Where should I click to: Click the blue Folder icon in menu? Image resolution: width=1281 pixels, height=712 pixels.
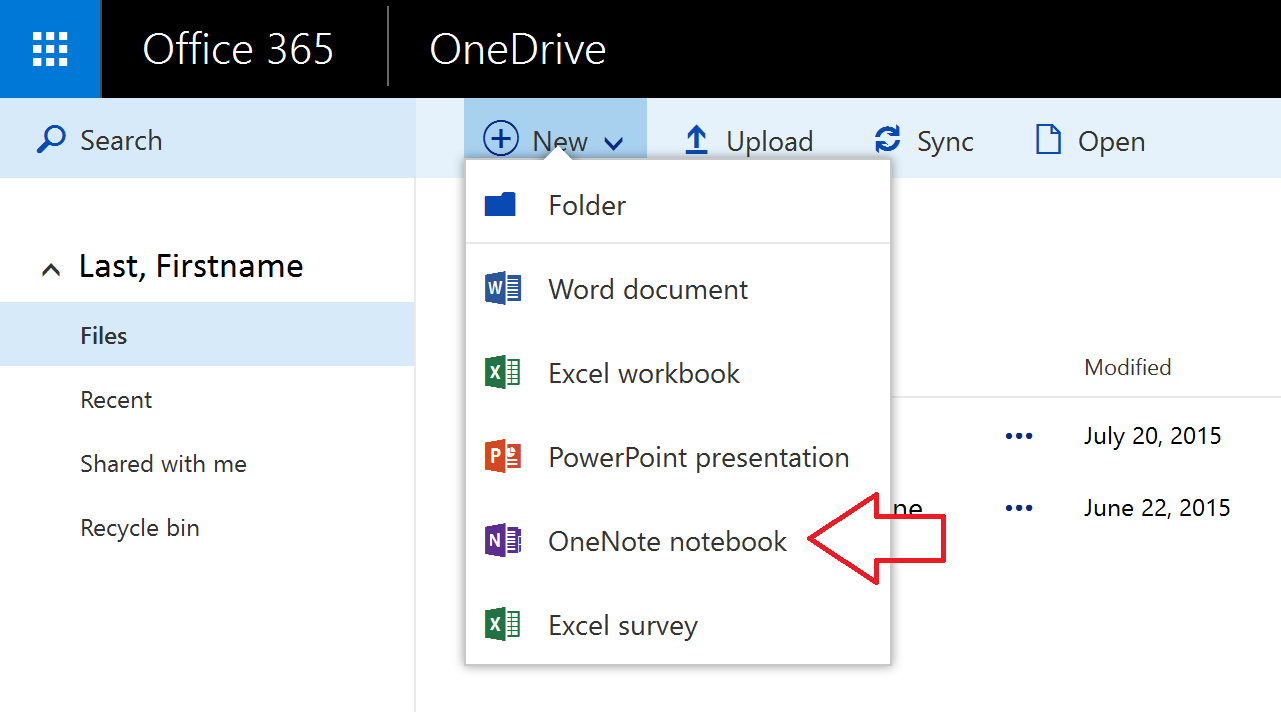coord(500,205)
